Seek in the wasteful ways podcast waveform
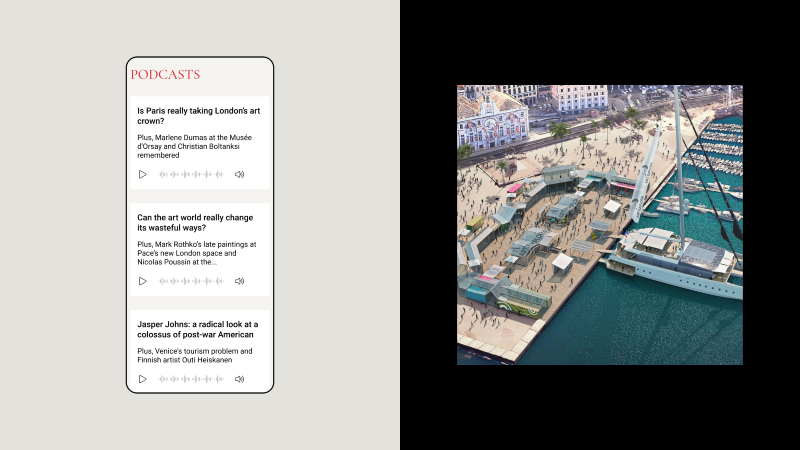The width and height of the screenshot is (800, 450). point(191,281)
